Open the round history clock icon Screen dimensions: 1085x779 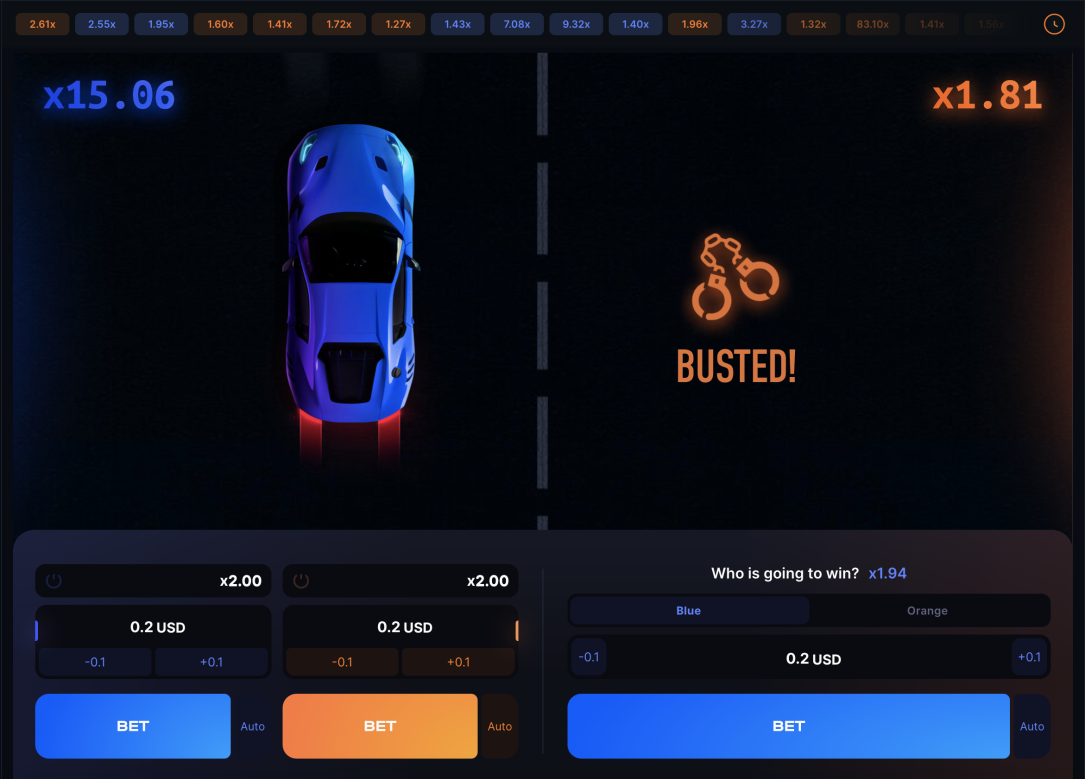coord(1054,24)
